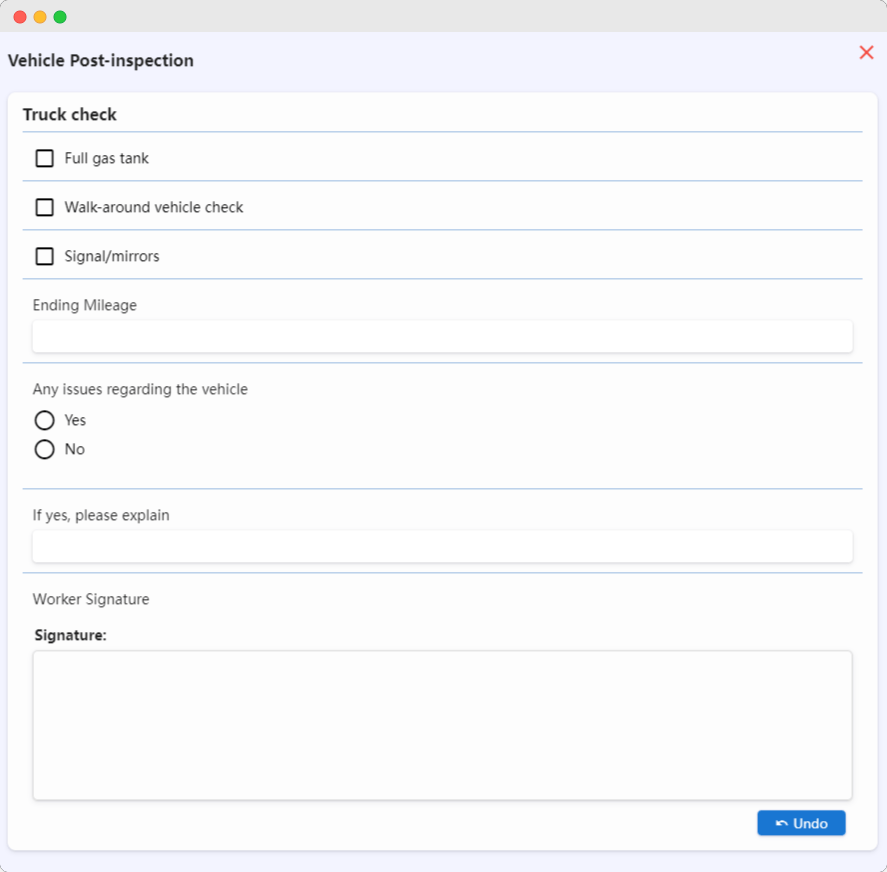The image size is (887, 872).
Task: Click inside the signature drawing pad
Action: coord(442,725)
